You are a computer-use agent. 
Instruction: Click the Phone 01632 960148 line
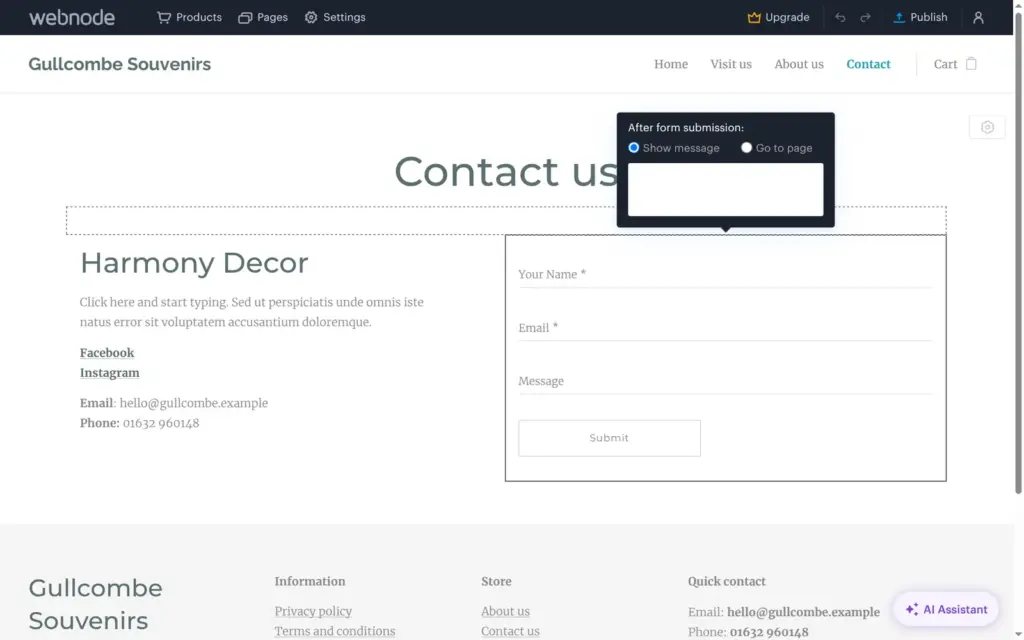(139, 423)
